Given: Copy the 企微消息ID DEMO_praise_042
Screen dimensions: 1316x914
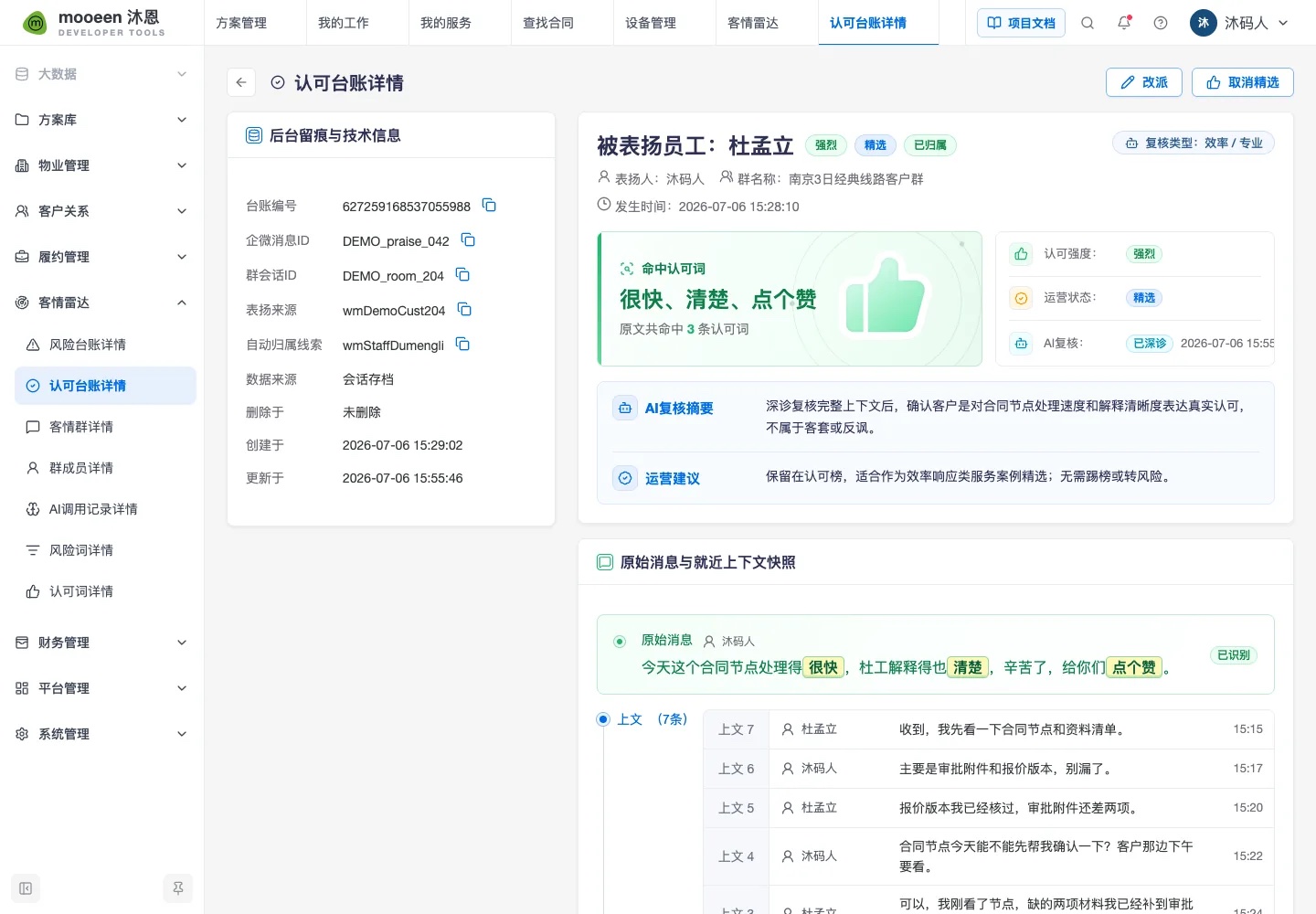Looking at the screenshot, I should (468, 240).
